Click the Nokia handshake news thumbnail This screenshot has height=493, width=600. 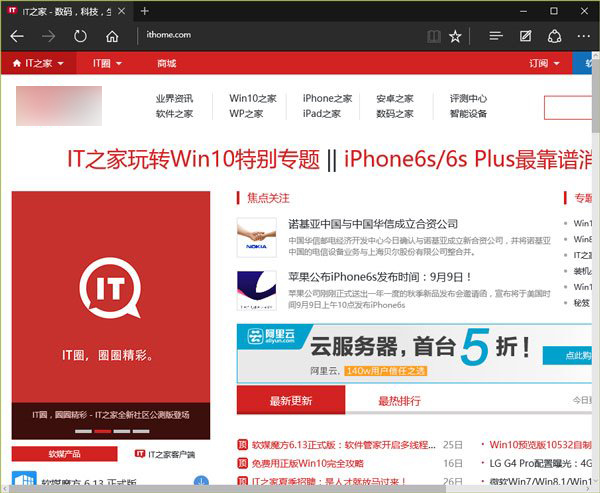[256, 237]
